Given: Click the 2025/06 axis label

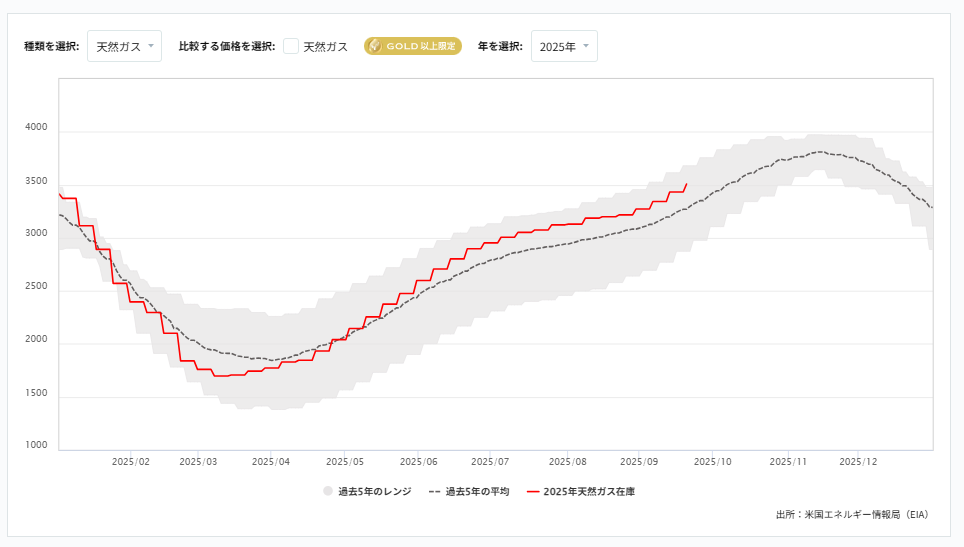Looking at the screenshot, I should click(x=418, y=462).
